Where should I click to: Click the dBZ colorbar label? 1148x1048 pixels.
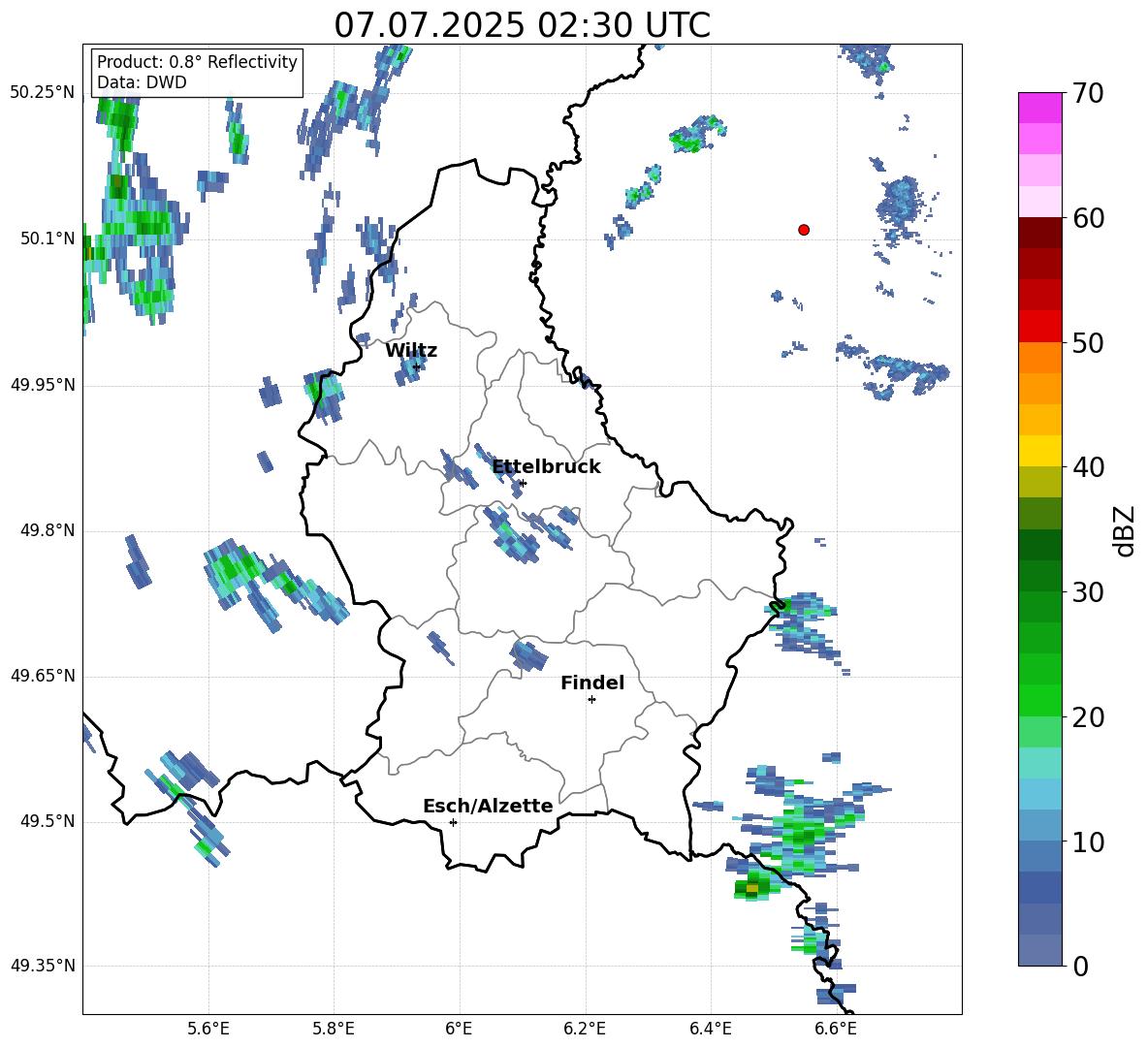tap(1124, 530)
